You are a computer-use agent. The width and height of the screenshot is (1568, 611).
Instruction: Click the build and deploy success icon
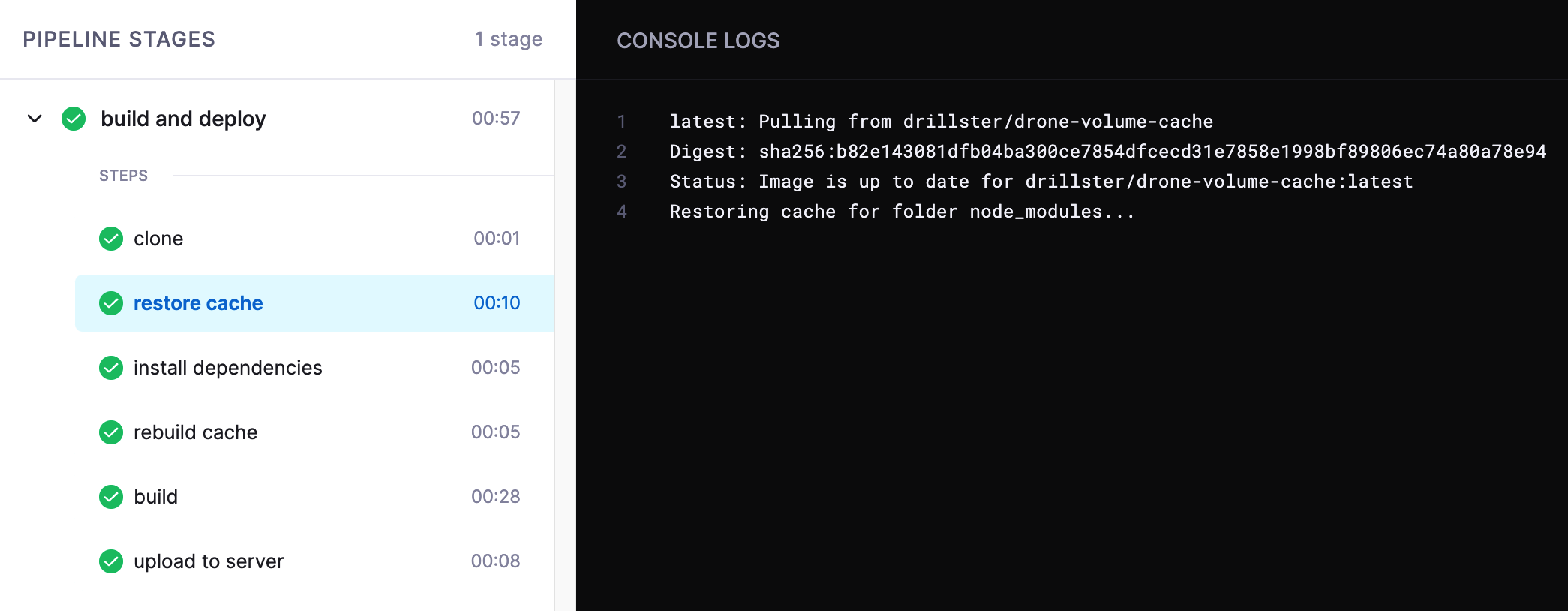74,119
